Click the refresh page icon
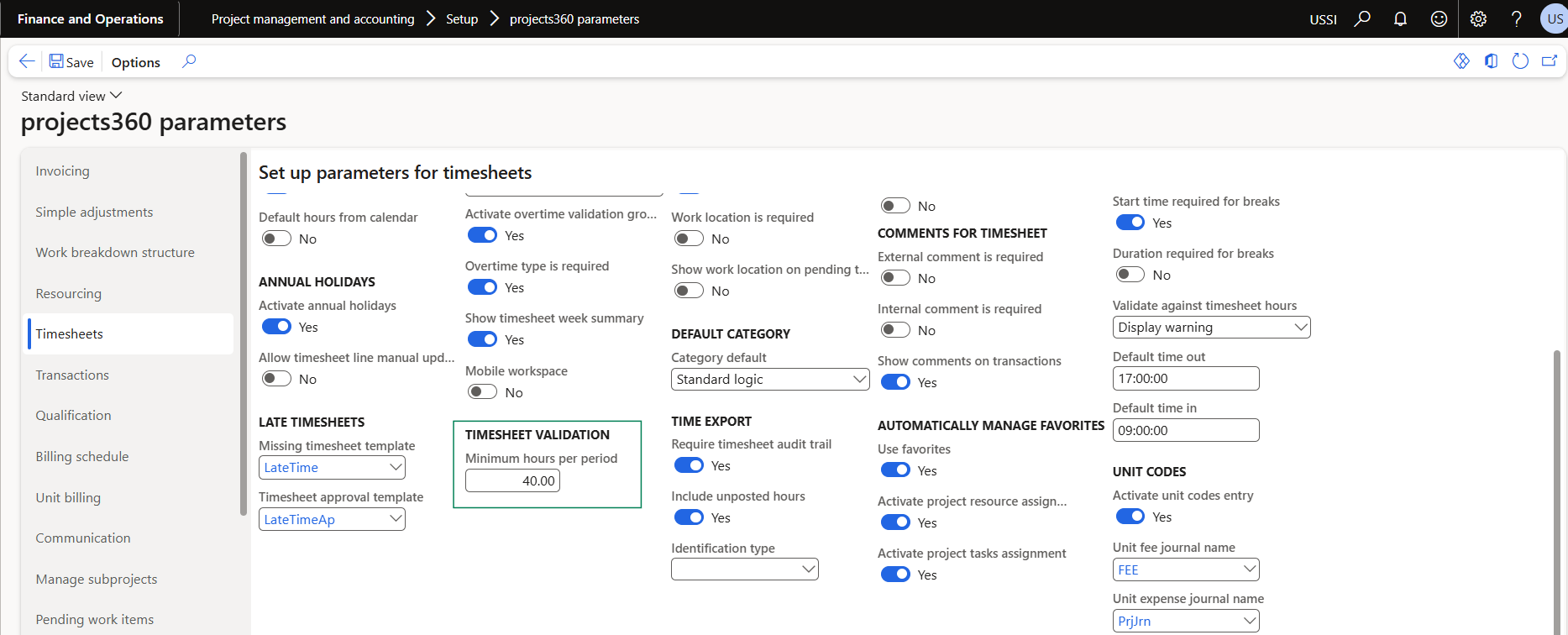Screen dimensions: 1568x635 click(1519, 61)
